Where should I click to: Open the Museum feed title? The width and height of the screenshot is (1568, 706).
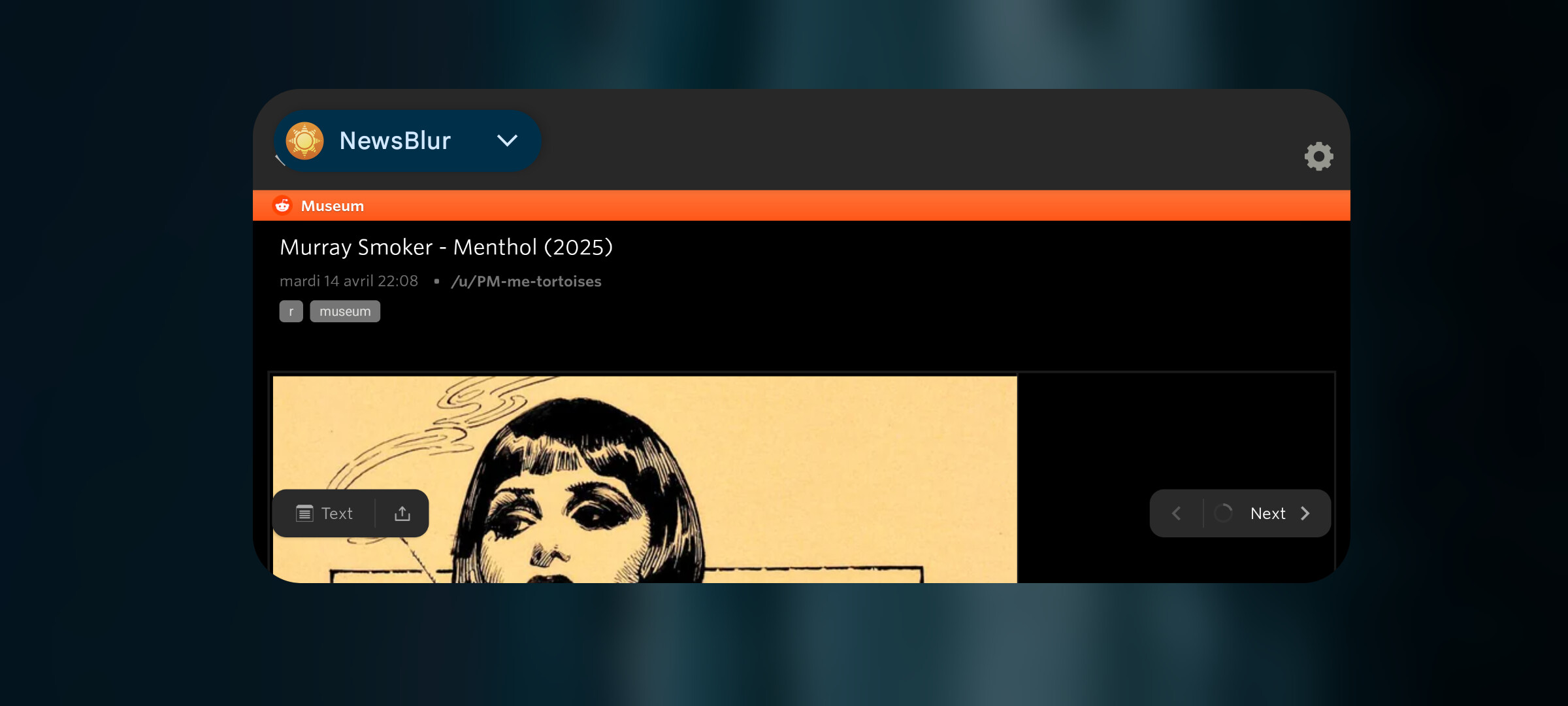pos(333,206)
